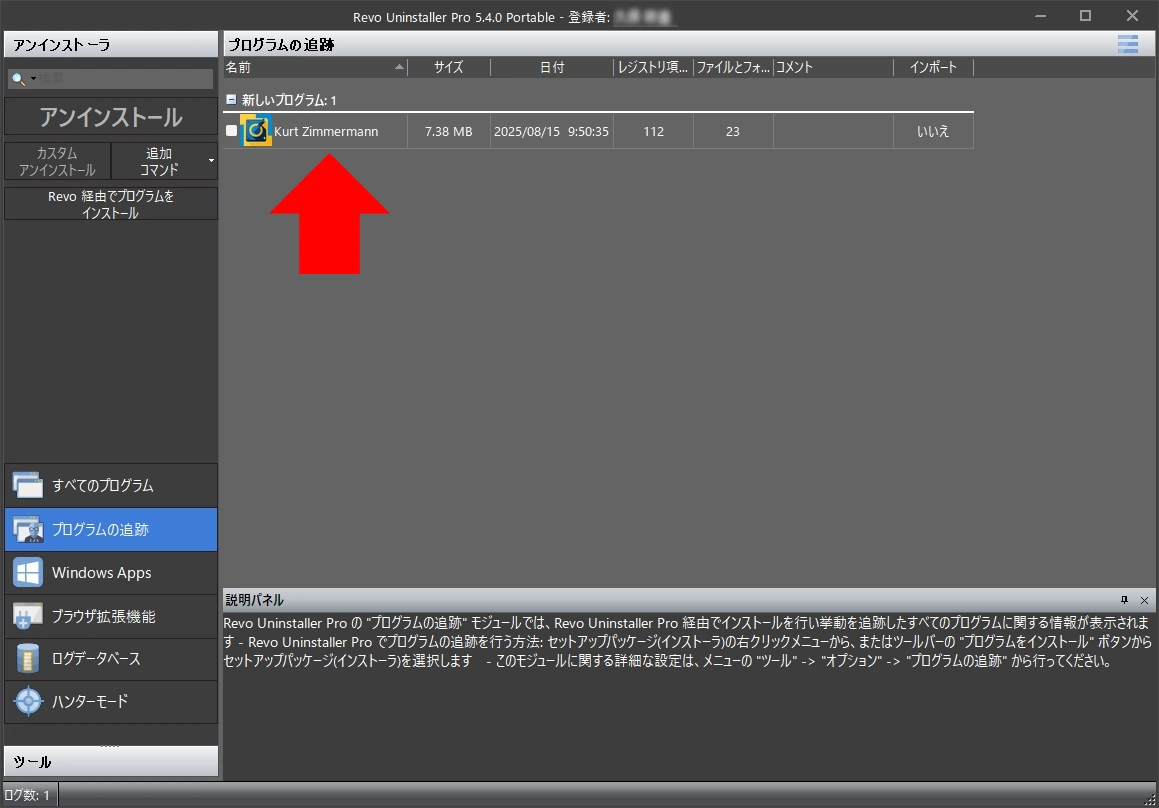The width and height of the screenshot is (1159, 808).
Task: Click the 2025/08/15 9:50:35 date cell
Action: [551, 132]
